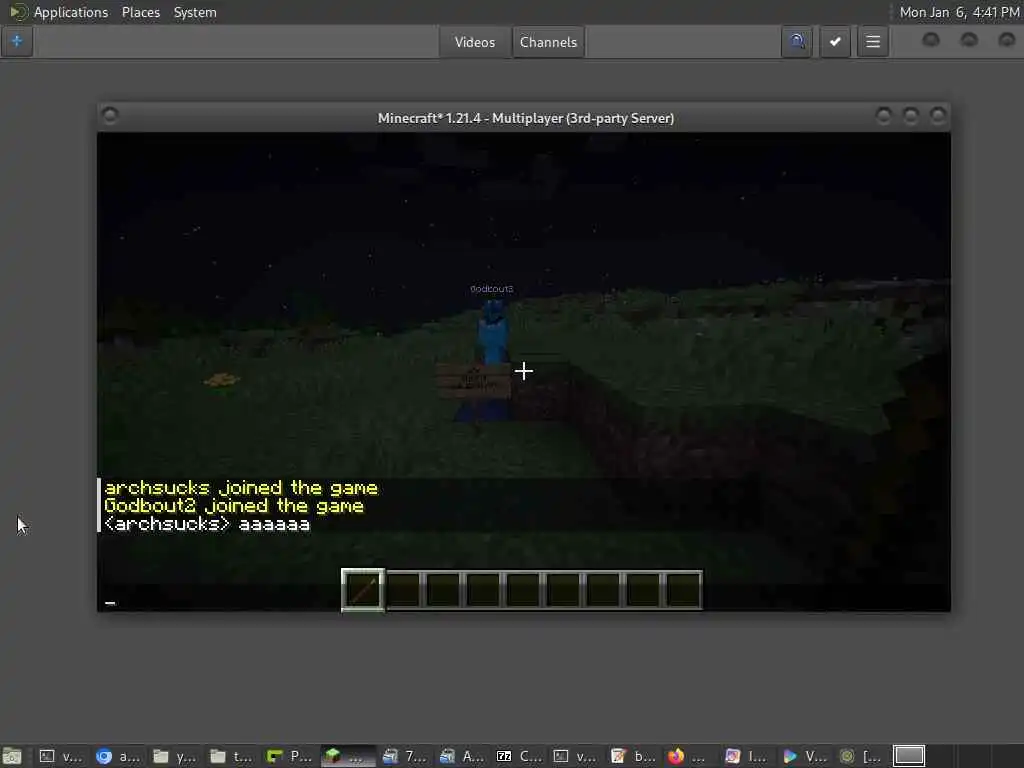Image resolution: width=1024 pixels, height=768 pixels.
Task: Click the workspace switcher box in bottom panel
Action: click(909, 756)
